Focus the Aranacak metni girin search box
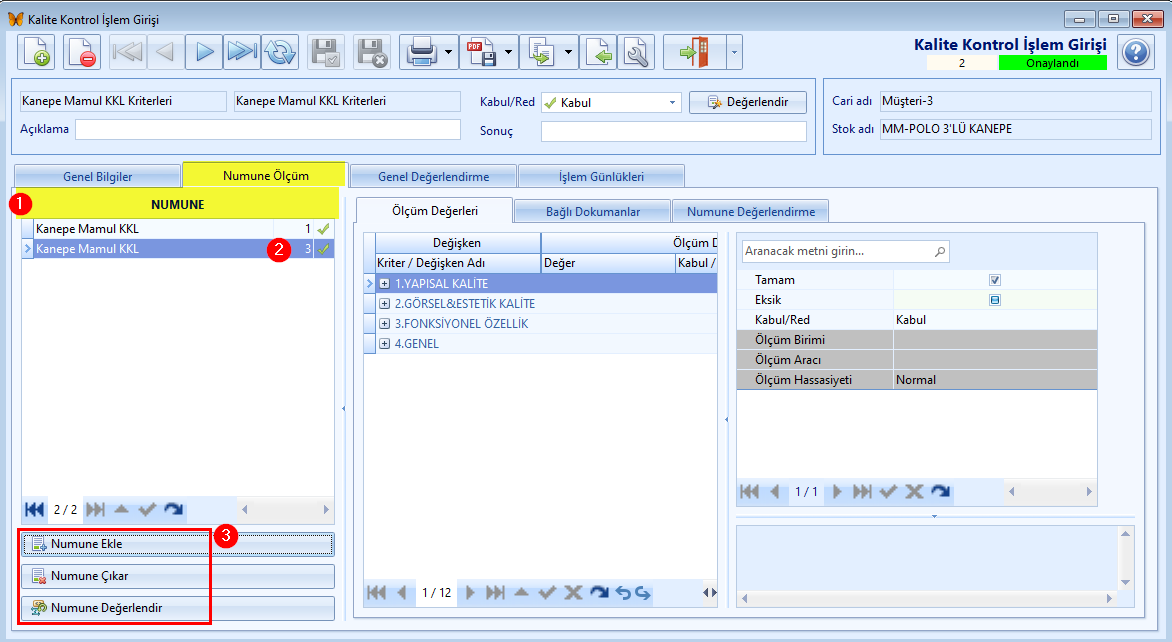The image size is (1172, 642). pyautogui.click(x=845, y=252)
